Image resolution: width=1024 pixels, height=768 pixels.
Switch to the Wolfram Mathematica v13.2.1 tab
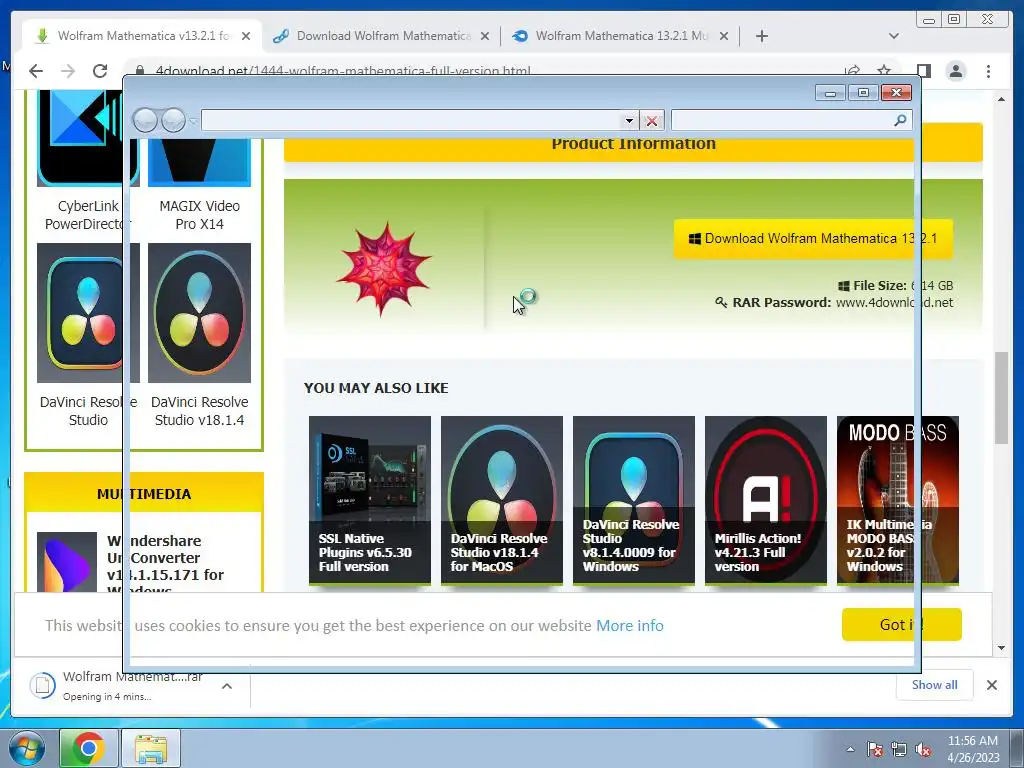[x=142, y=36]
